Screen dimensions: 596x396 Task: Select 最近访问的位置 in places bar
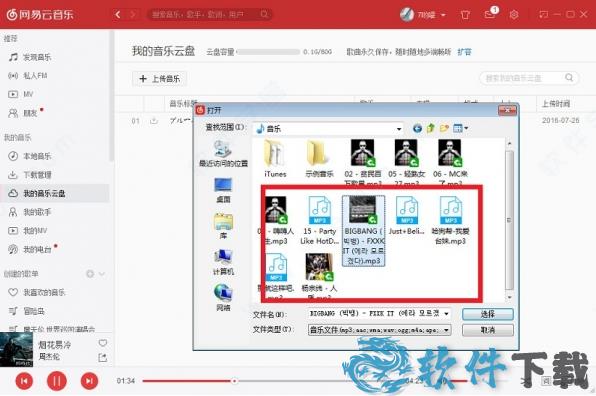[223, 154]
